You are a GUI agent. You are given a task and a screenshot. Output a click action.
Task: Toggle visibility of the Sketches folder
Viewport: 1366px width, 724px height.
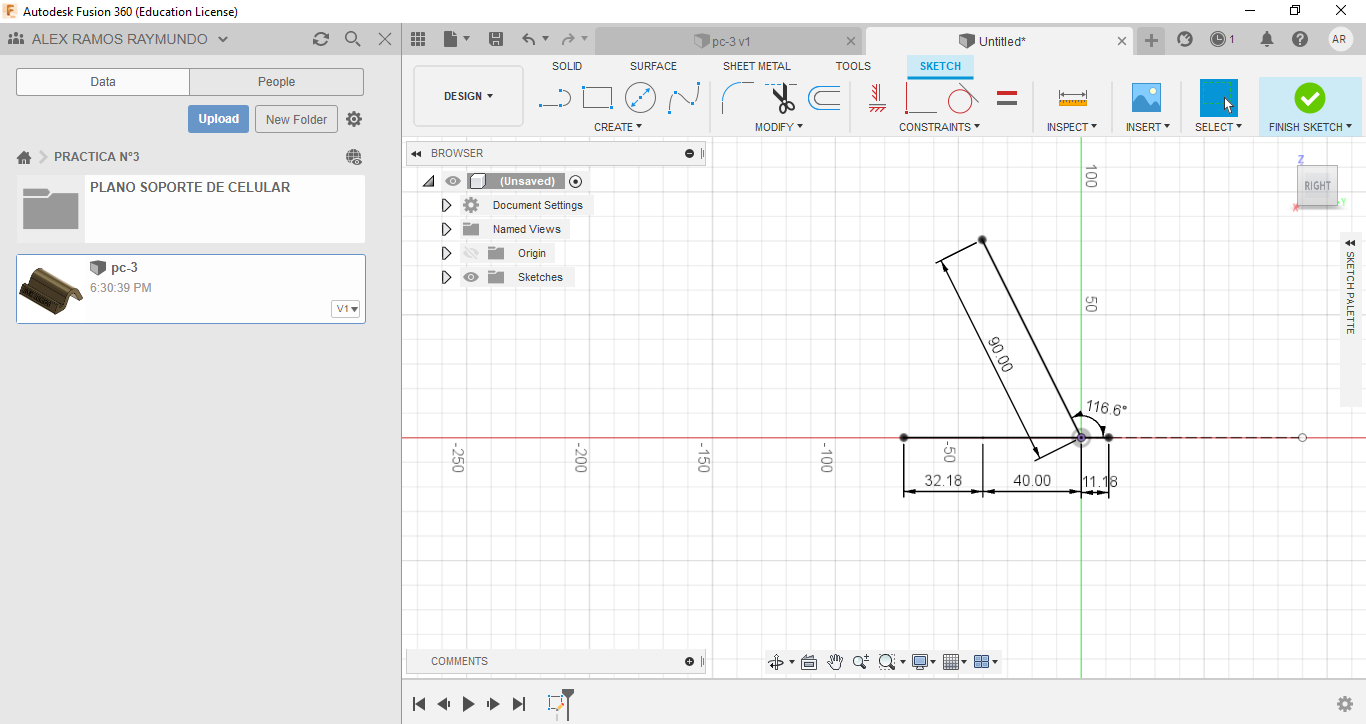pos(471,277)
